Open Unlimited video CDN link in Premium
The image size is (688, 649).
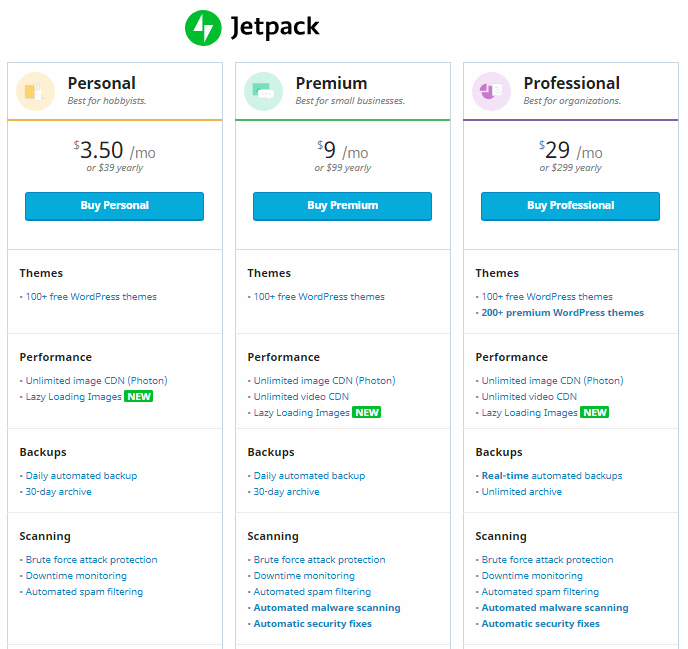[301, 397]
